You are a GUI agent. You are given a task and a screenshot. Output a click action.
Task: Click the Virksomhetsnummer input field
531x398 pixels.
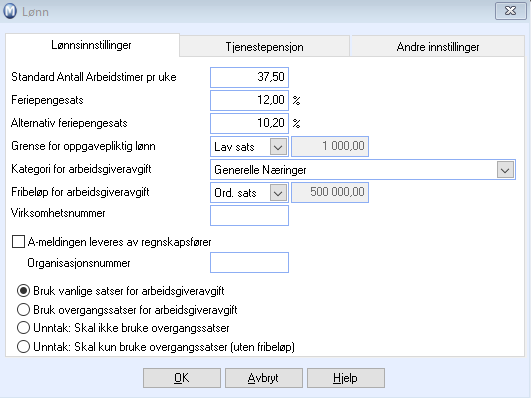249,215
